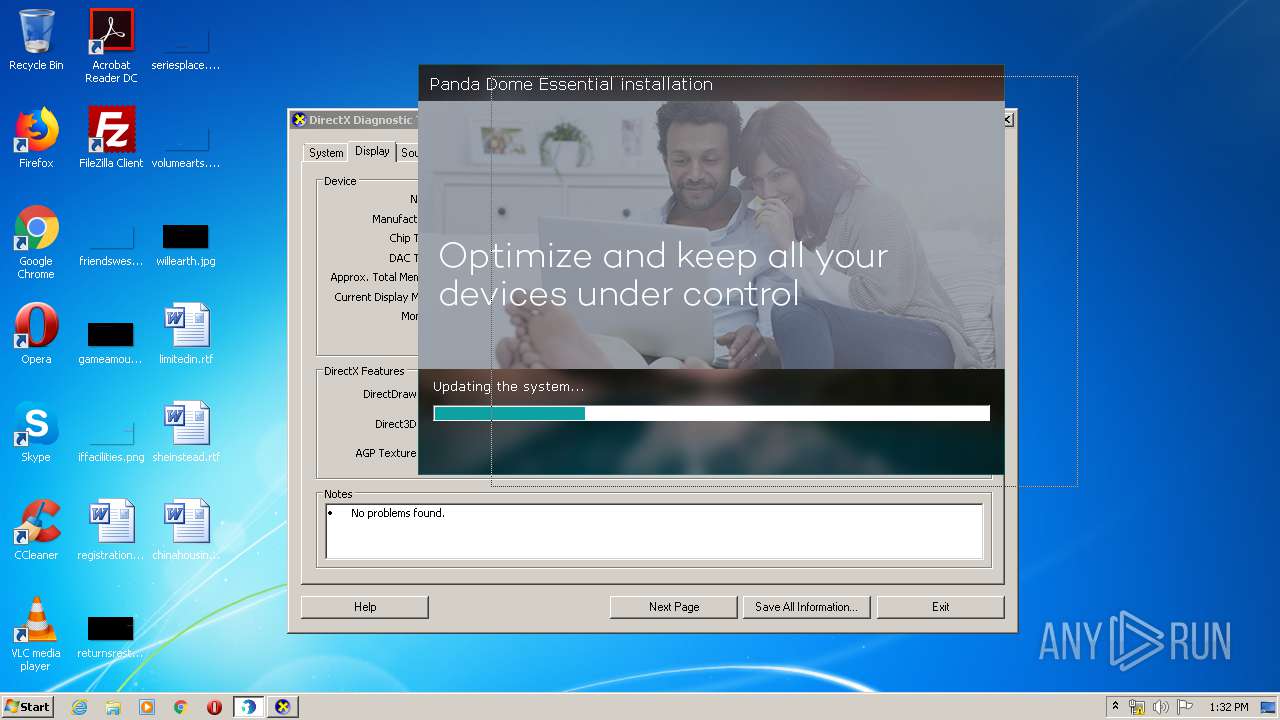
Task: Select the friendswes desktop file
Action: pyautogui.click(x=111, y=242)
